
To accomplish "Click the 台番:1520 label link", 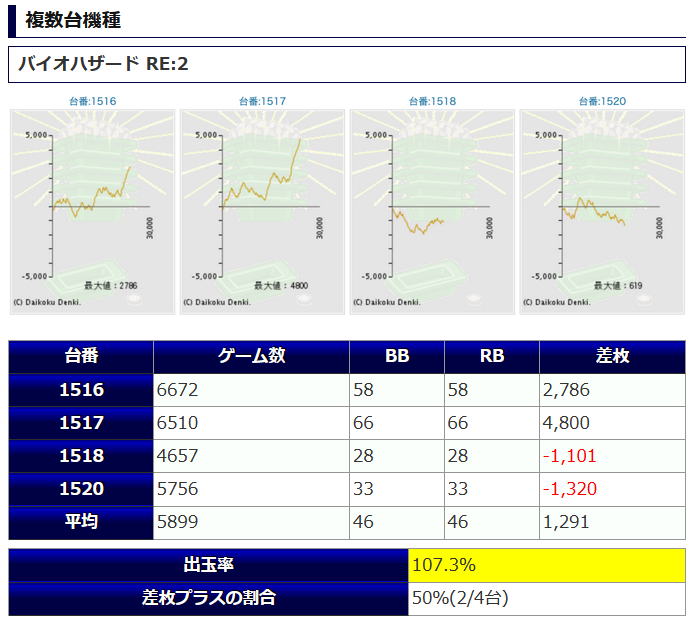I will pos(603,101).
